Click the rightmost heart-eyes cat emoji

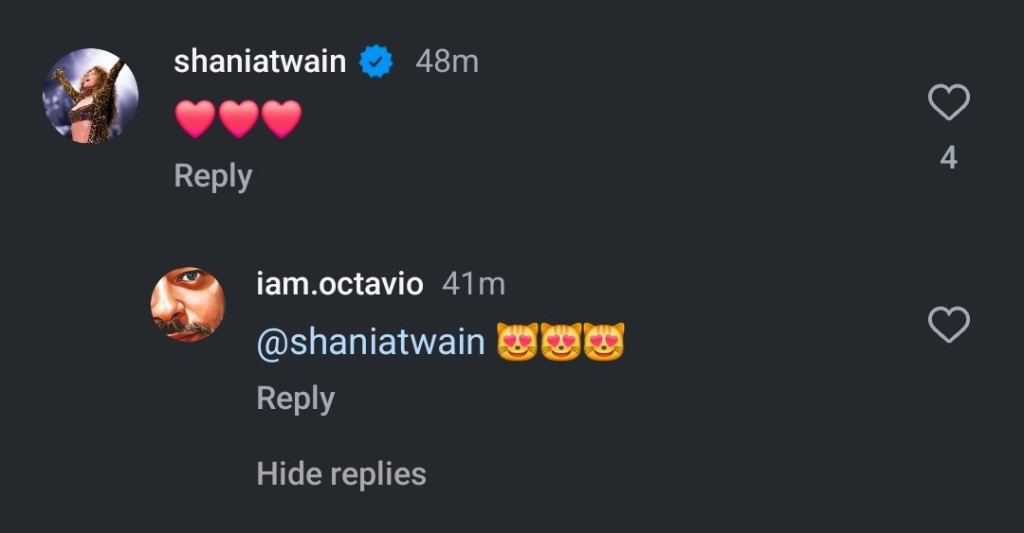coord(604,343)
